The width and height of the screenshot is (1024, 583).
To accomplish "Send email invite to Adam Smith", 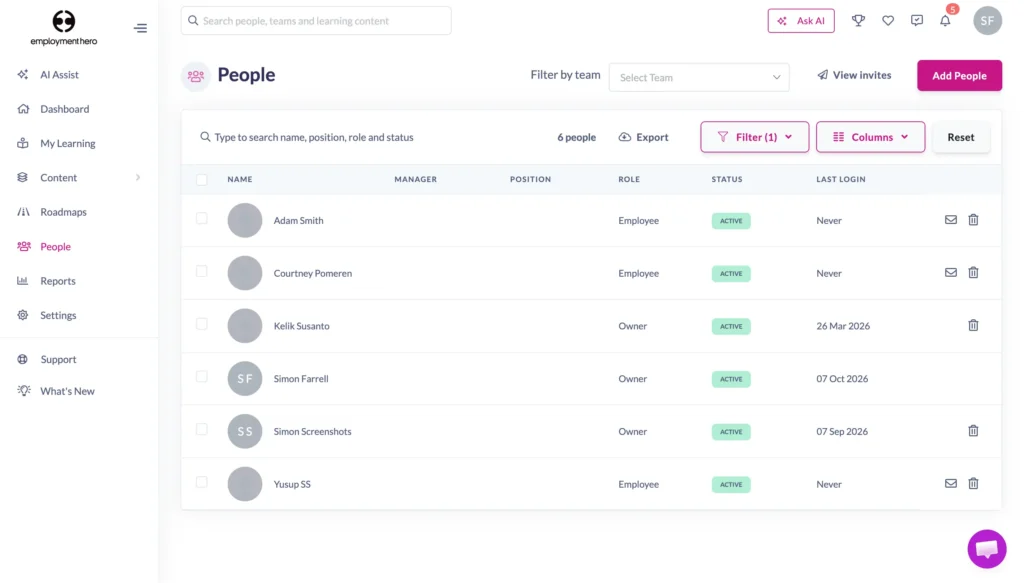I will (x=950, y=220).
